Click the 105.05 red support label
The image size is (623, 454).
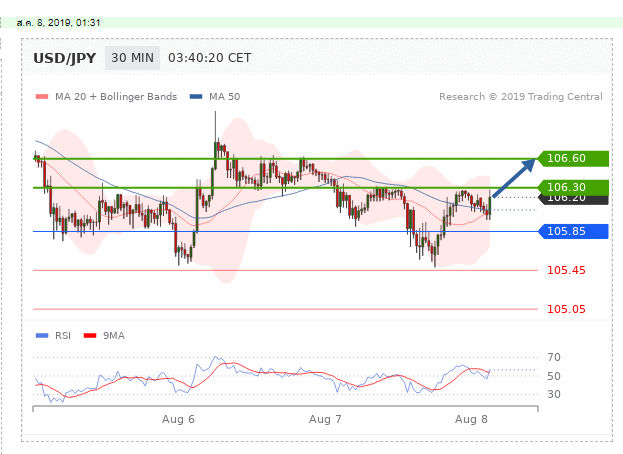566,309
